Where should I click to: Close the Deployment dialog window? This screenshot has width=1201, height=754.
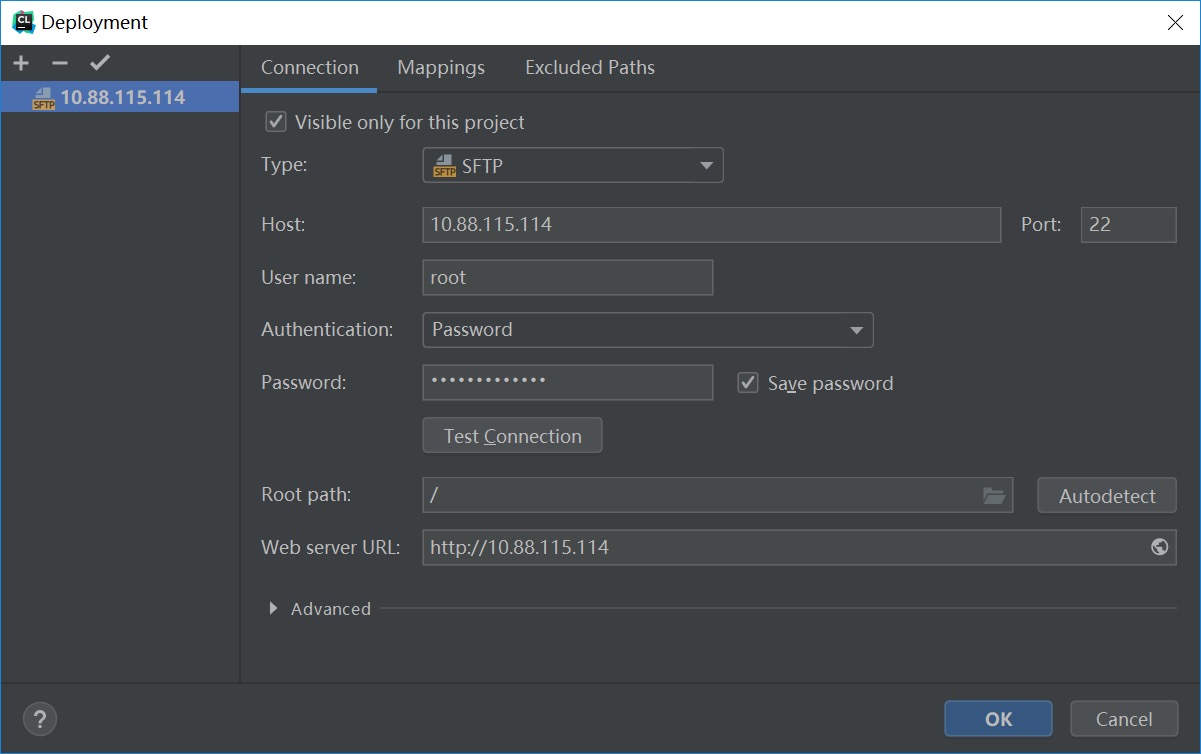pyautogui.click(x=1175, y=22)
